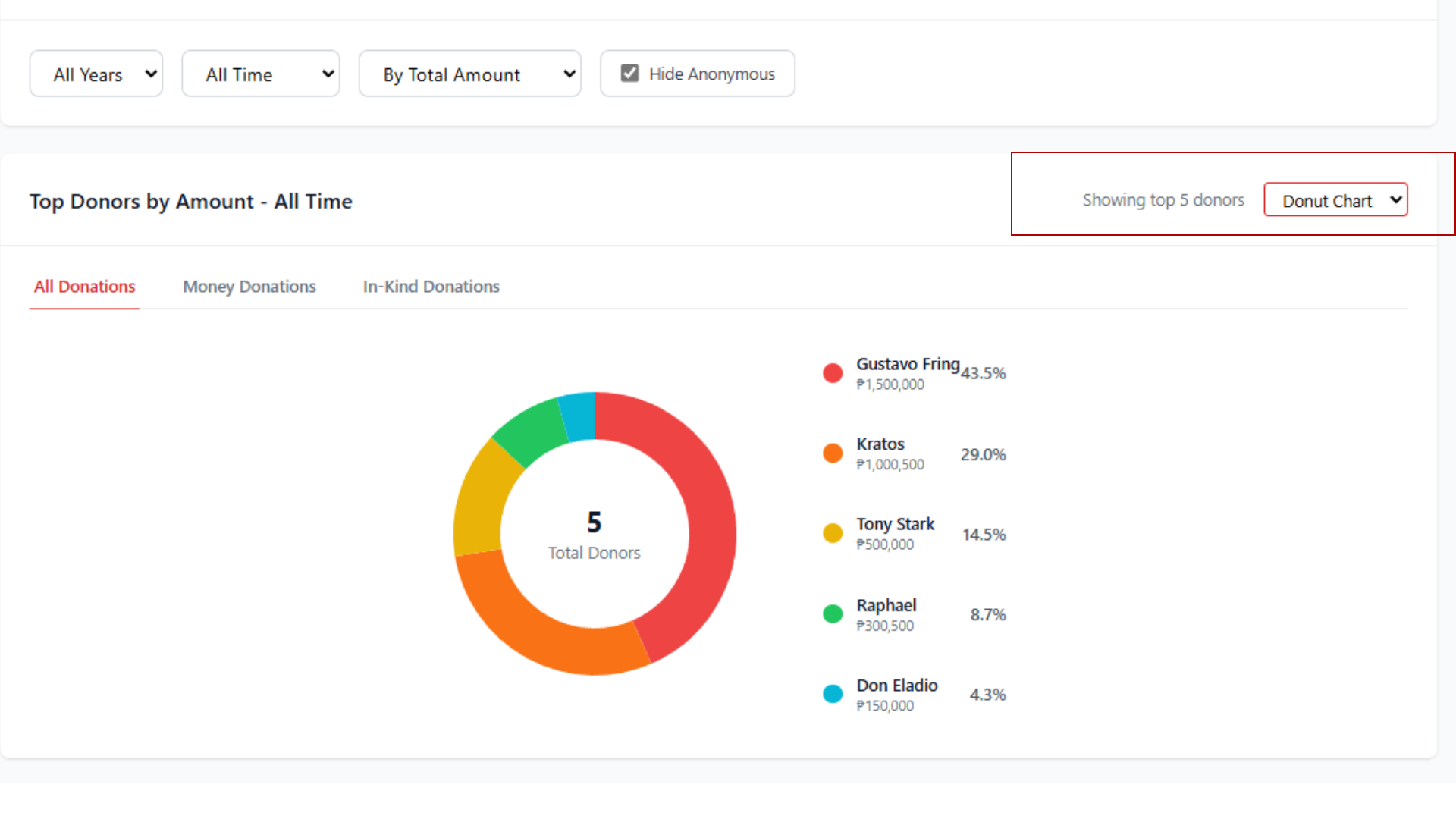Click the Gustavo Fring donor name
The width and height of the screenshot is (1456, 819).
(x=908, y=364)
